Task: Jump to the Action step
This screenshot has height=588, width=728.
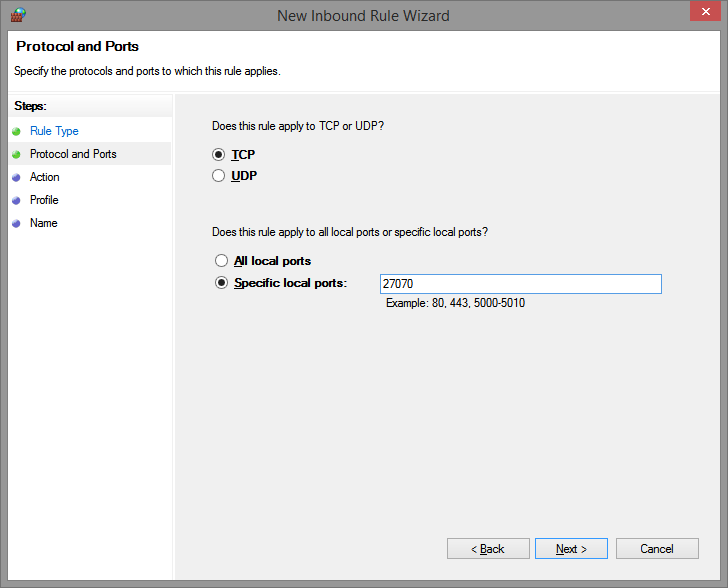Action: (x=45, y=177)
